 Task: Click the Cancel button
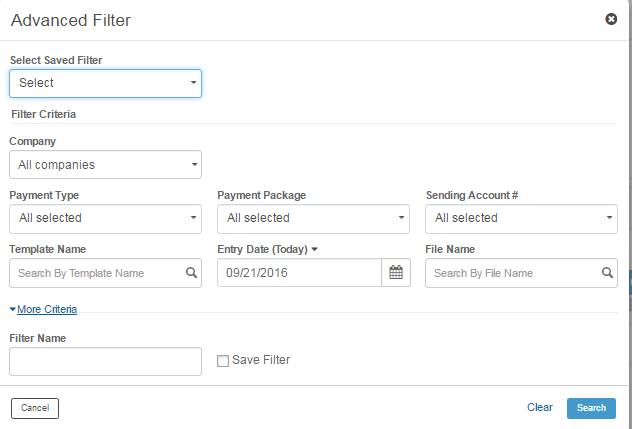[35, 408]
